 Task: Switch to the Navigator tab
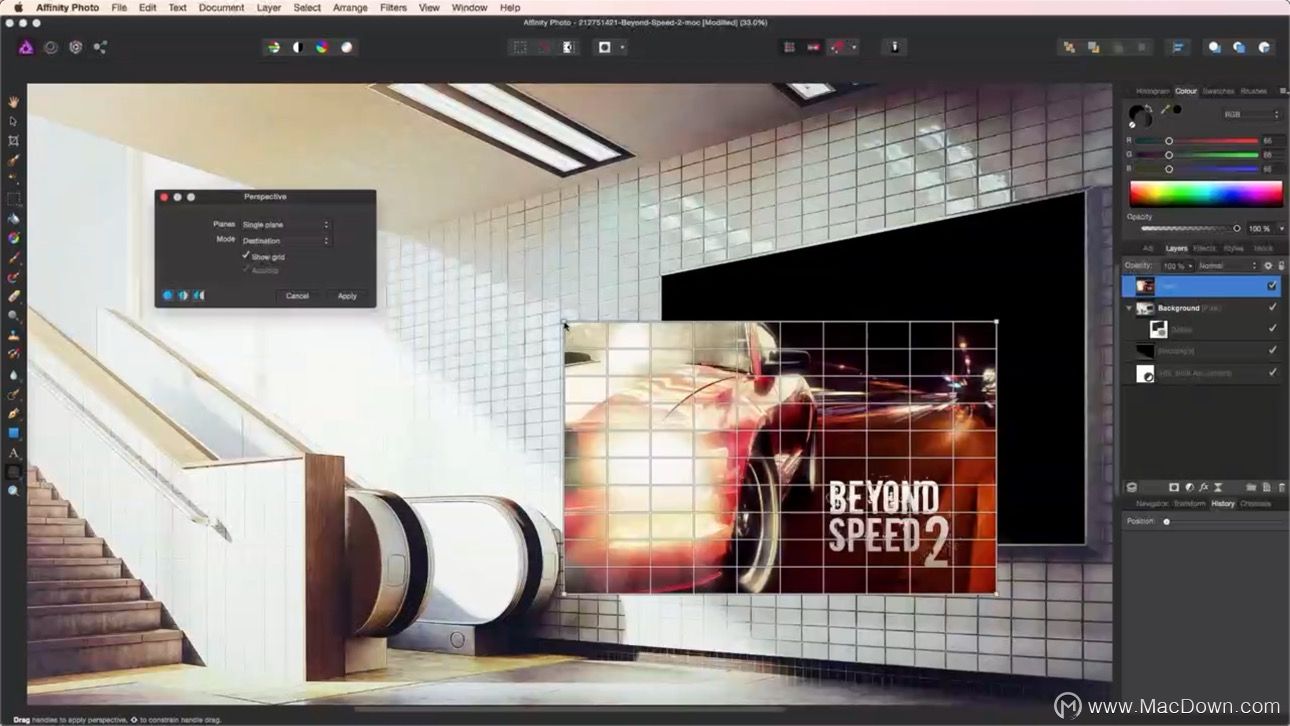1152,504
